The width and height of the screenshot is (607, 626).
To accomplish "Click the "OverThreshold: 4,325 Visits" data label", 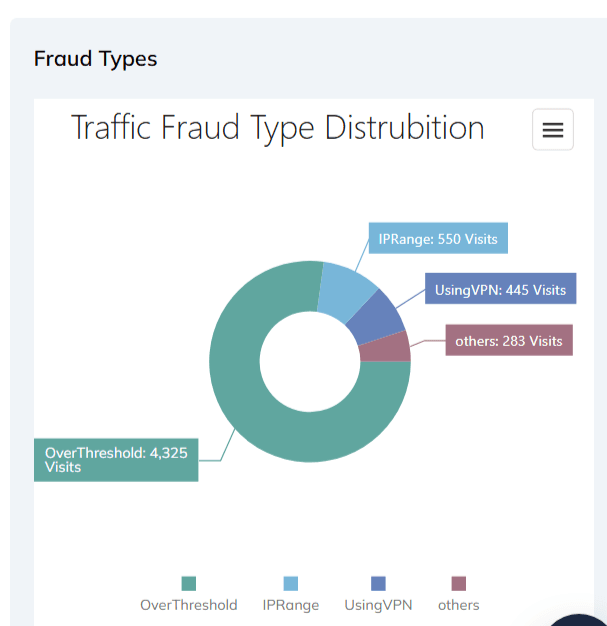I will 115,459.
